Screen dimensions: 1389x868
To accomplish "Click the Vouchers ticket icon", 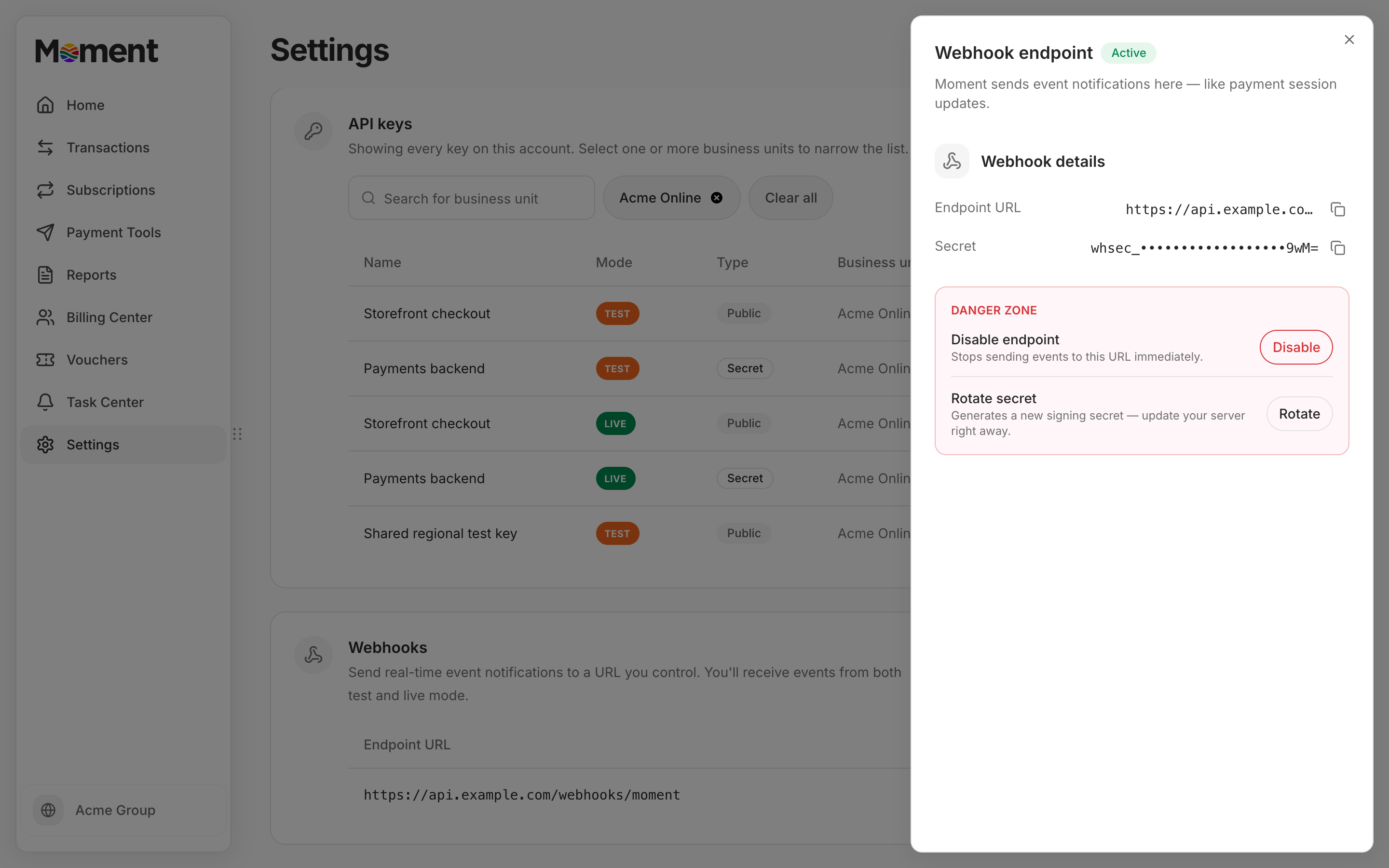I will tap(45, 360).
